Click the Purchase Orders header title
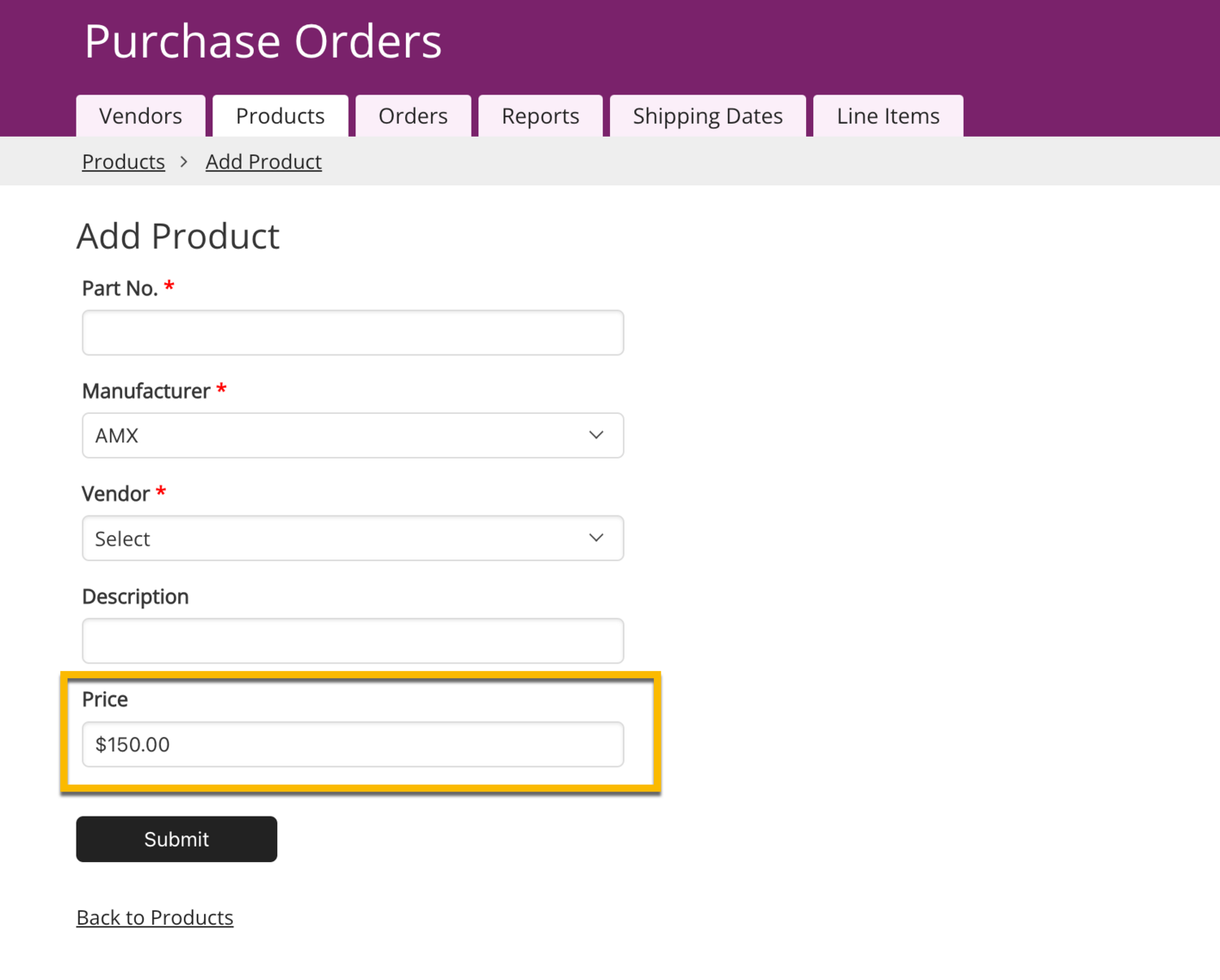The image size is (1220, 980). (263, 41)
